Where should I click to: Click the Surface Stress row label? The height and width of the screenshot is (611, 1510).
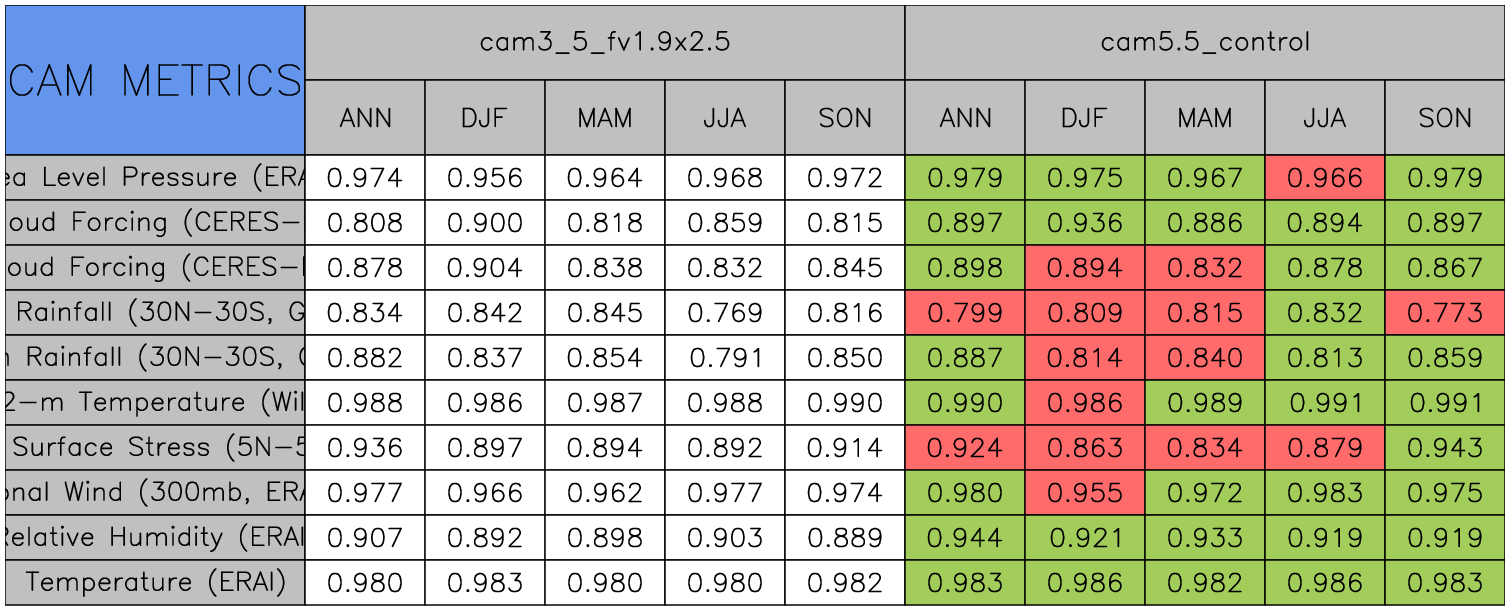tap(155, 448)
